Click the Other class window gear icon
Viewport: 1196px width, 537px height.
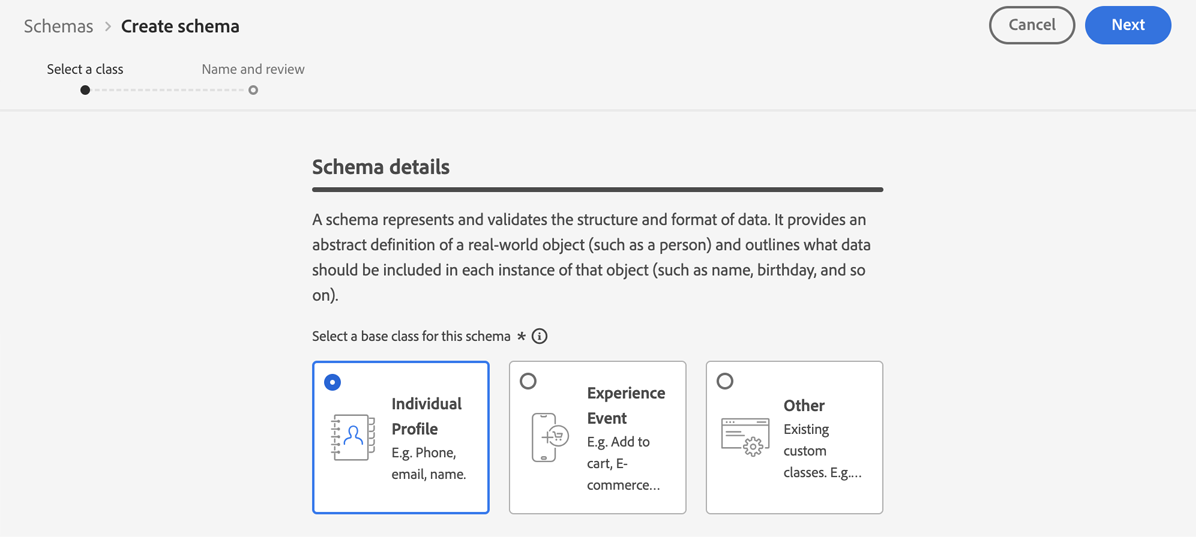click(x=745, y=437)
